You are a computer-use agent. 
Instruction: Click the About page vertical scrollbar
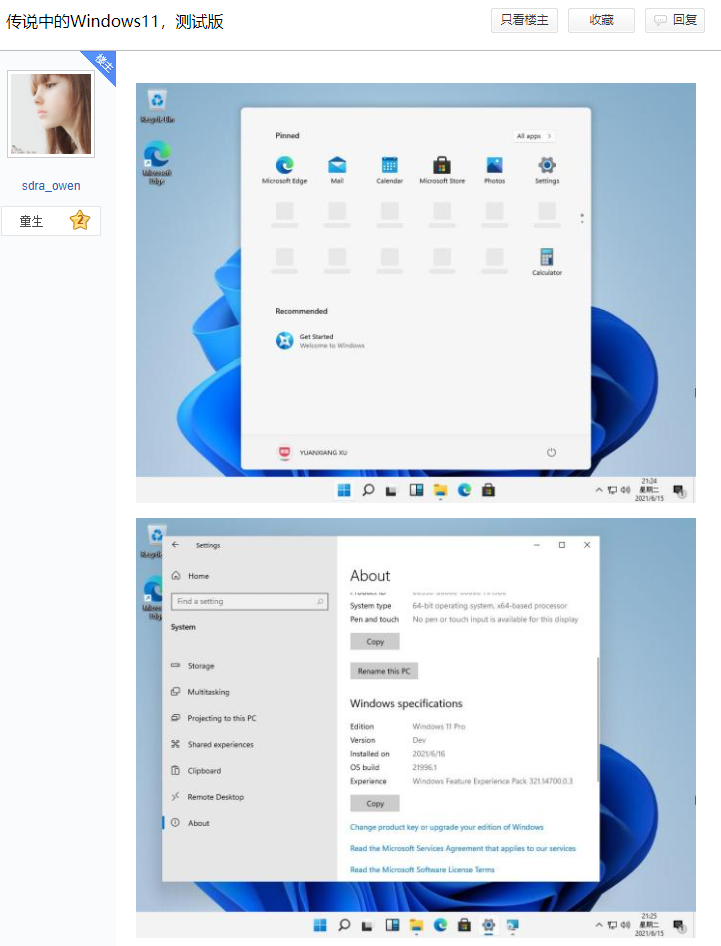coord(598,719)
